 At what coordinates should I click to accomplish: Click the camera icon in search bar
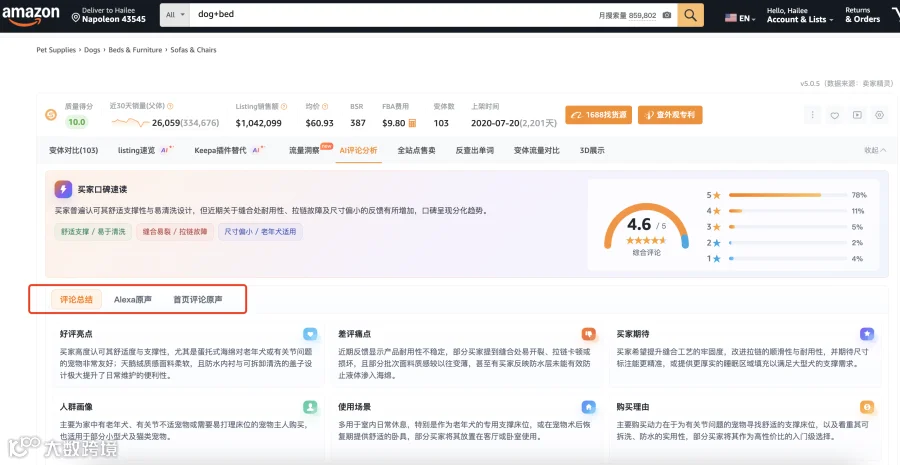pos(666,16)
